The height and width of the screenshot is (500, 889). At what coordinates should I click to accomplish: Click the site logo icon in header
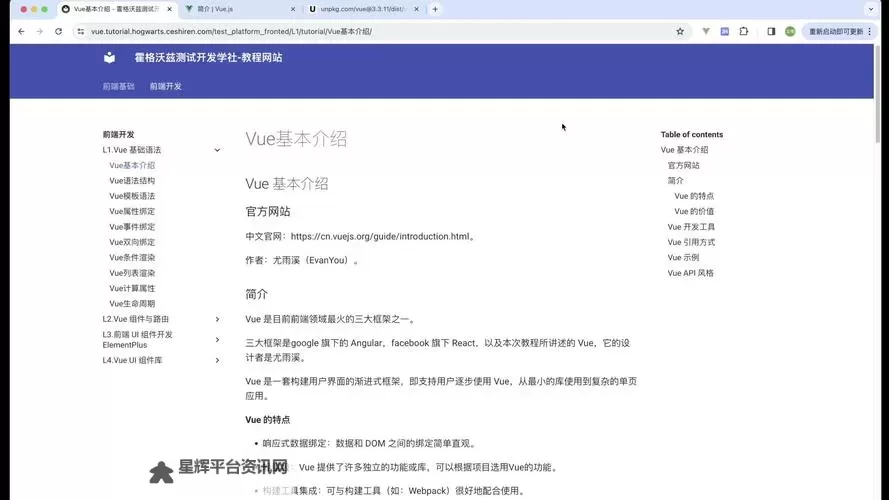[109, 57]
